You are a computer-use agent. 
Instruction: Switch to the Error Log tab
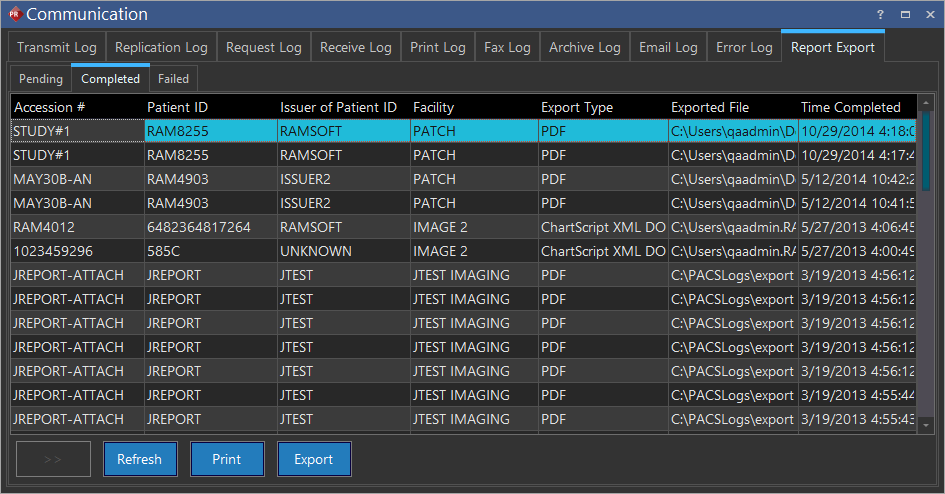tap(744, 47)
